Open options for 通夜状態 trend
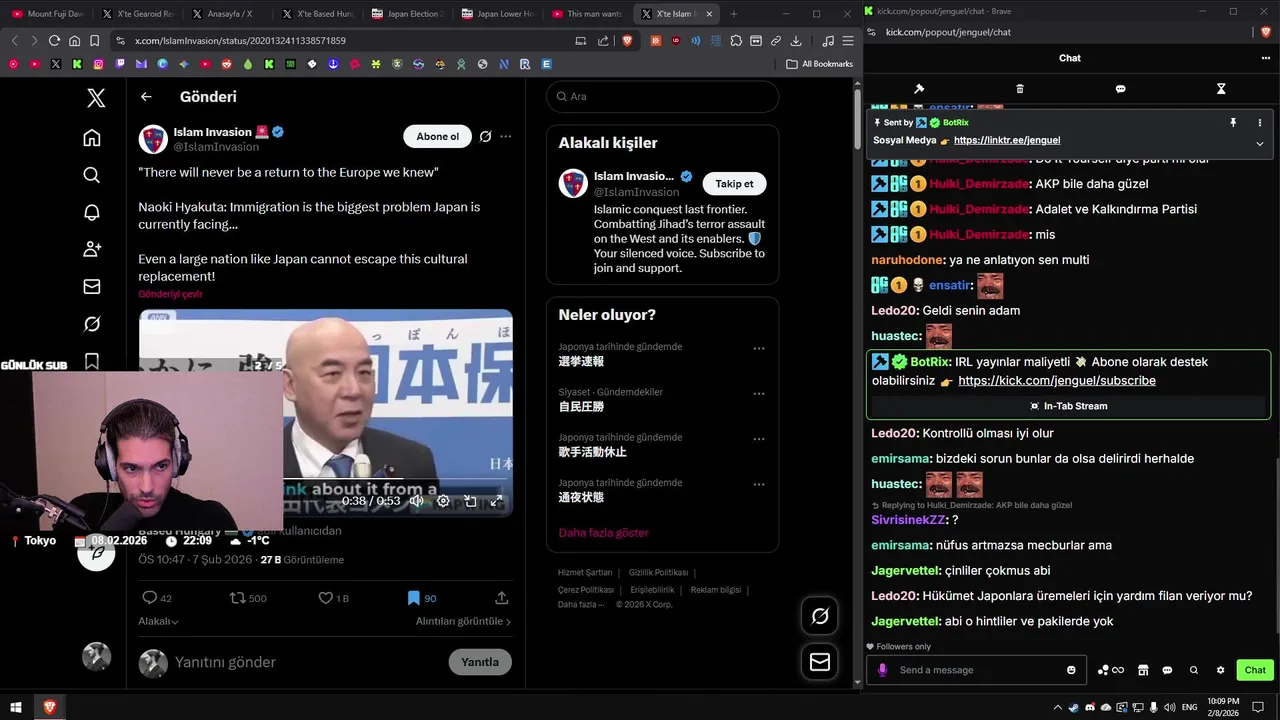 pos(759,484)
